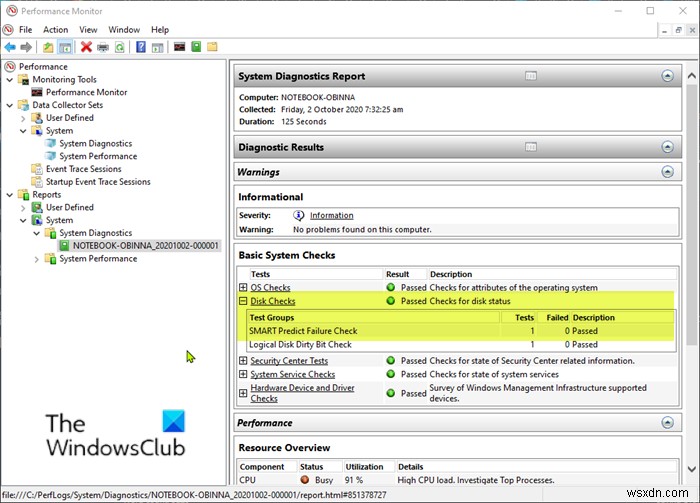Click the Refresh icon in toolbar
The width and height of the screenshot is (700, 503).
(120, 47)
